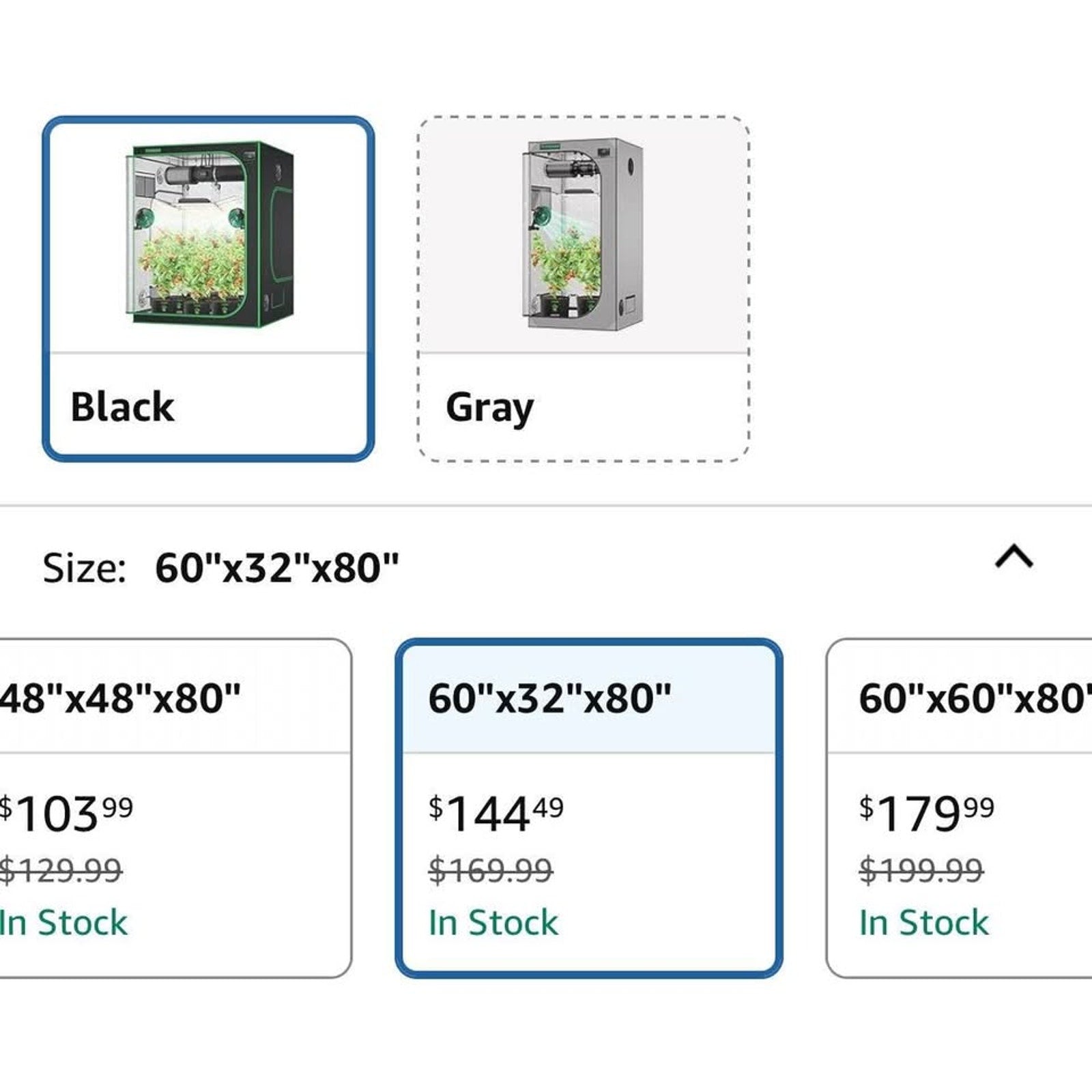Viewport: 1092px width, 1092px height.
Task: Click In Stock under the $103.99 price
Action: (63, 923)
